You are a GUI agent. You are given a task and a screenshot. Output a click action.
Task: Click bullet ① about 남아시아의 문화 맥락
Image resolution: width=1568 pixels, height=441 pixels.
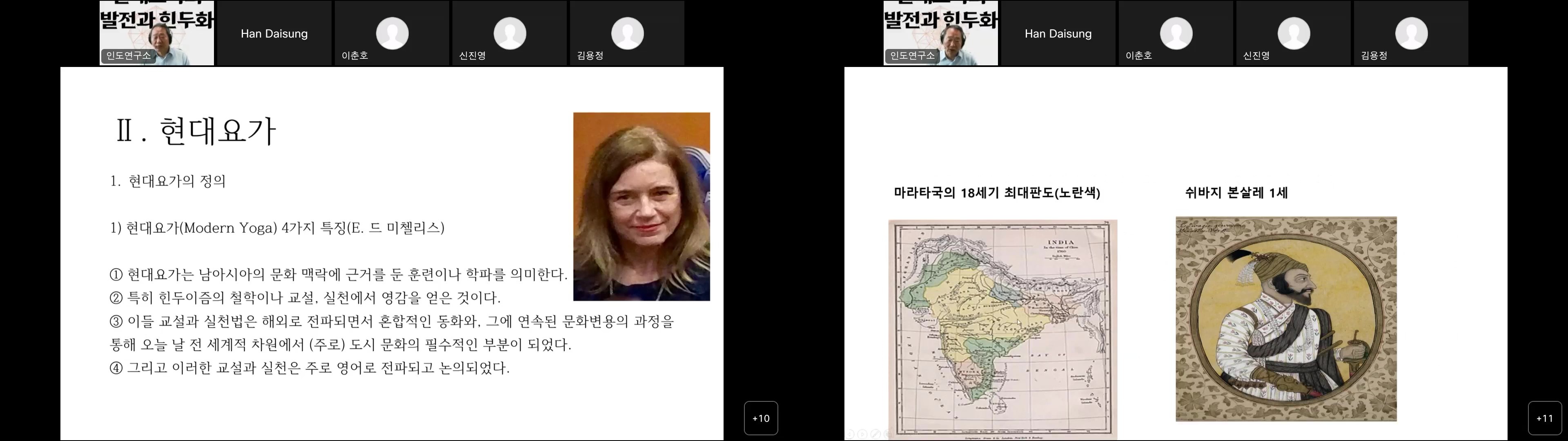pyautogui.click(x=339, y=275)
